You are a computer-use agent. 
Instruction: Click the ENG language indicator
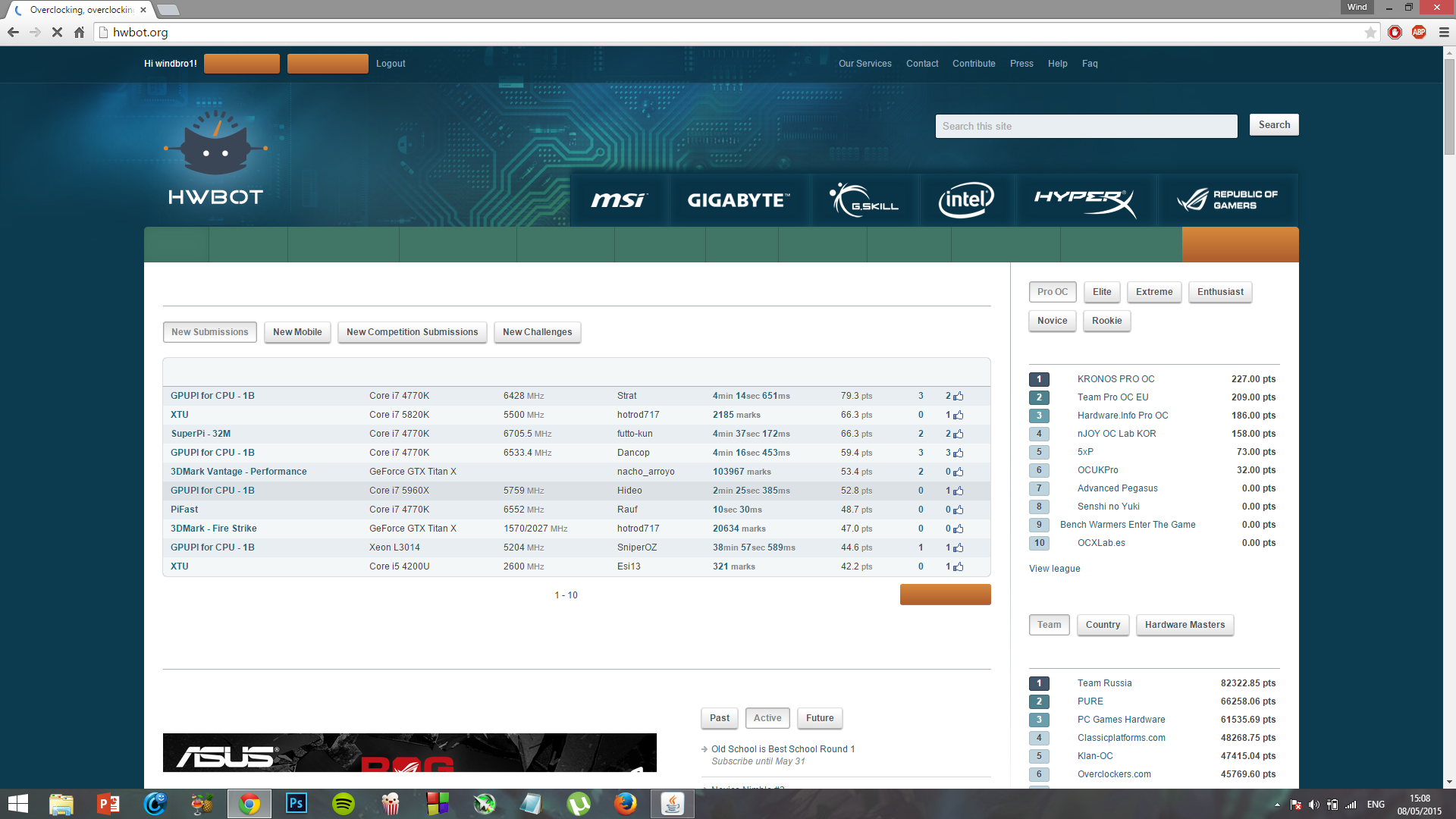click(1376, 805)
